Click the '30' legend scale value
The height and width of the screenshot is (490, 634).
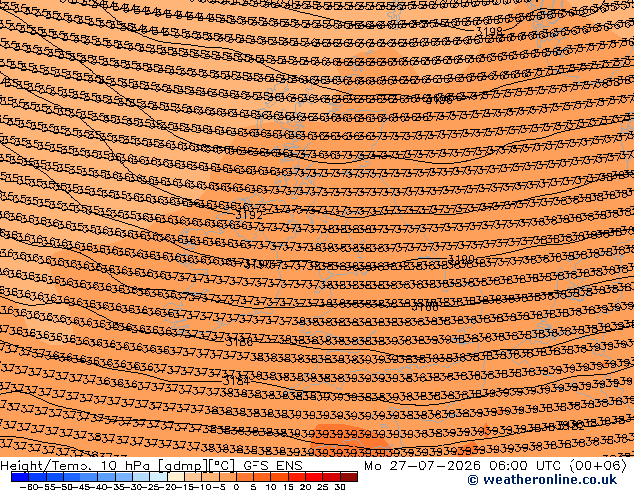tap(340, 486)
